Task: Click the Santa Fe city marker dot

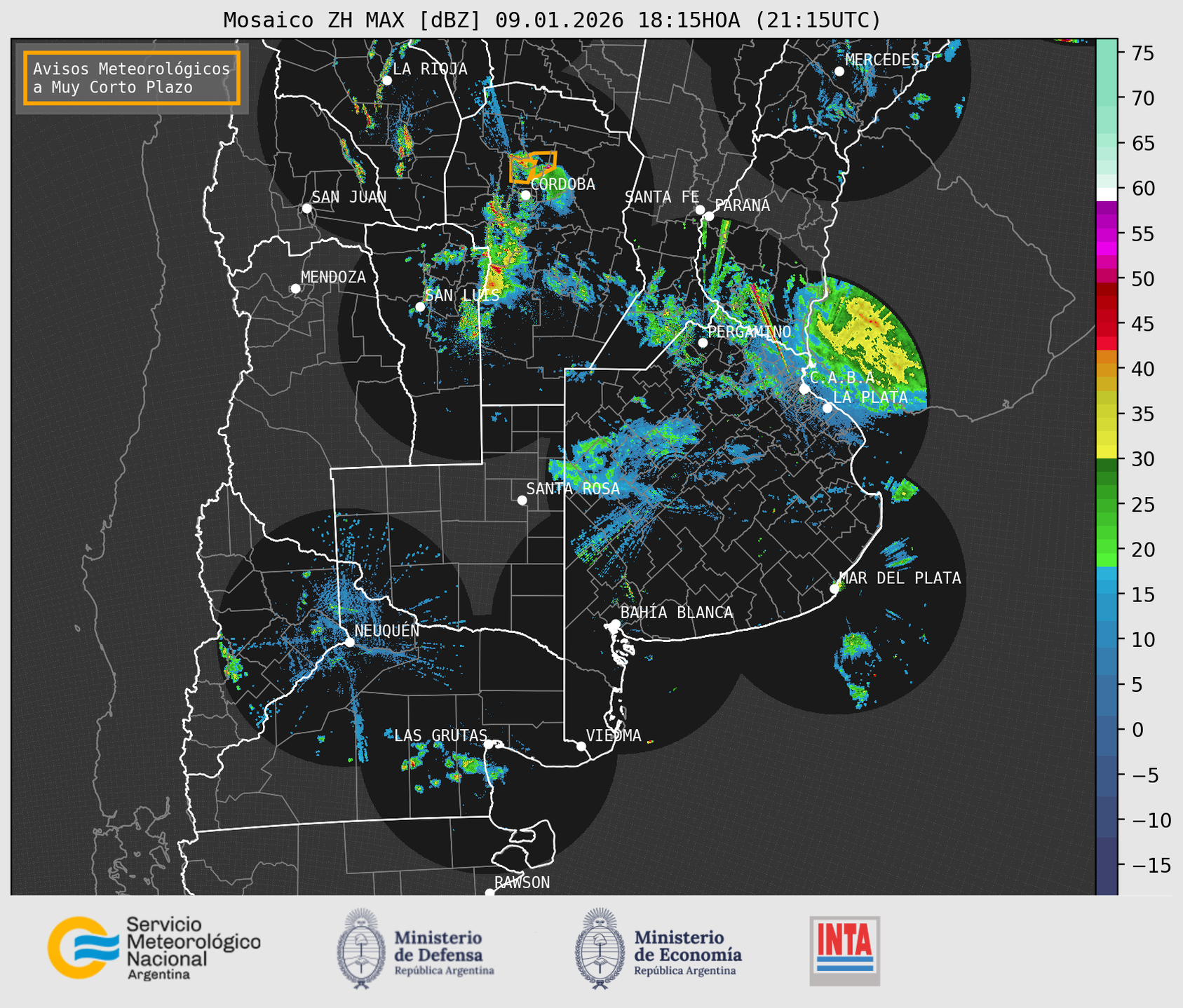Action: 700,210
